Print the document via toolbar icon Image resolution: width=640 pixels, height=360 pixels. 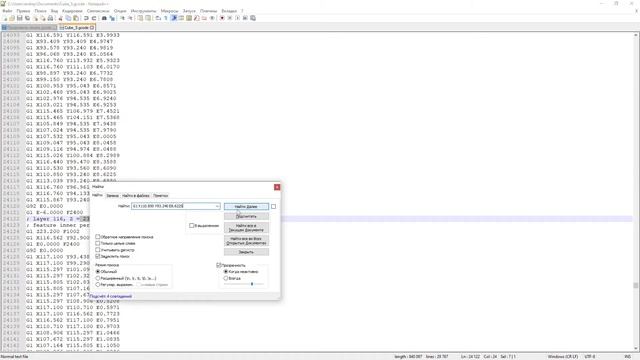[50, 18]
